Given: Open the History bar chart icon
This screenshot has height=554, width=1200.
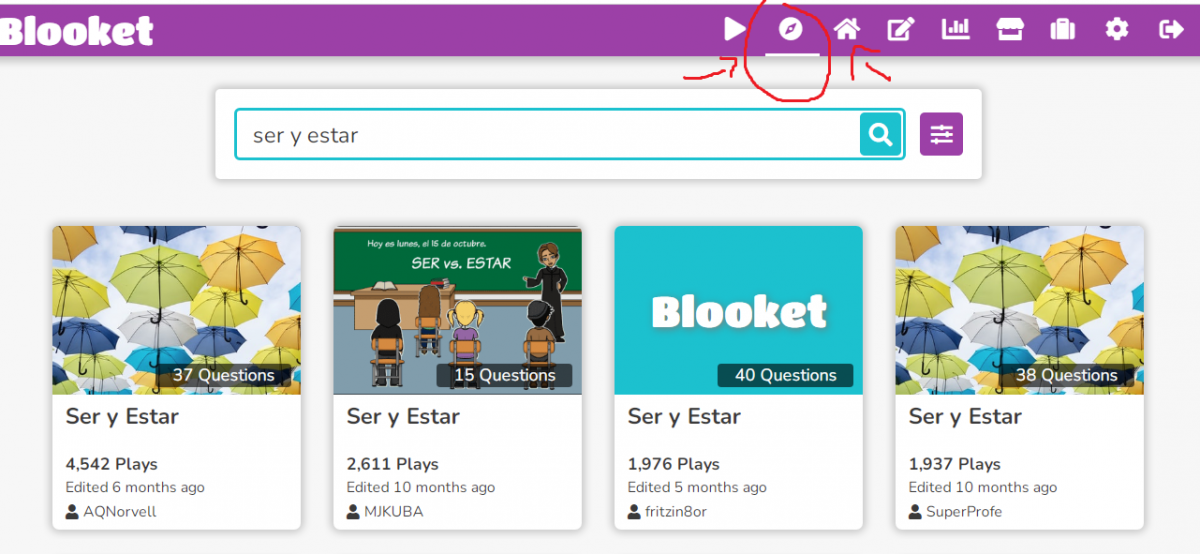Looking at the screenshot, I should click(956, 29).
